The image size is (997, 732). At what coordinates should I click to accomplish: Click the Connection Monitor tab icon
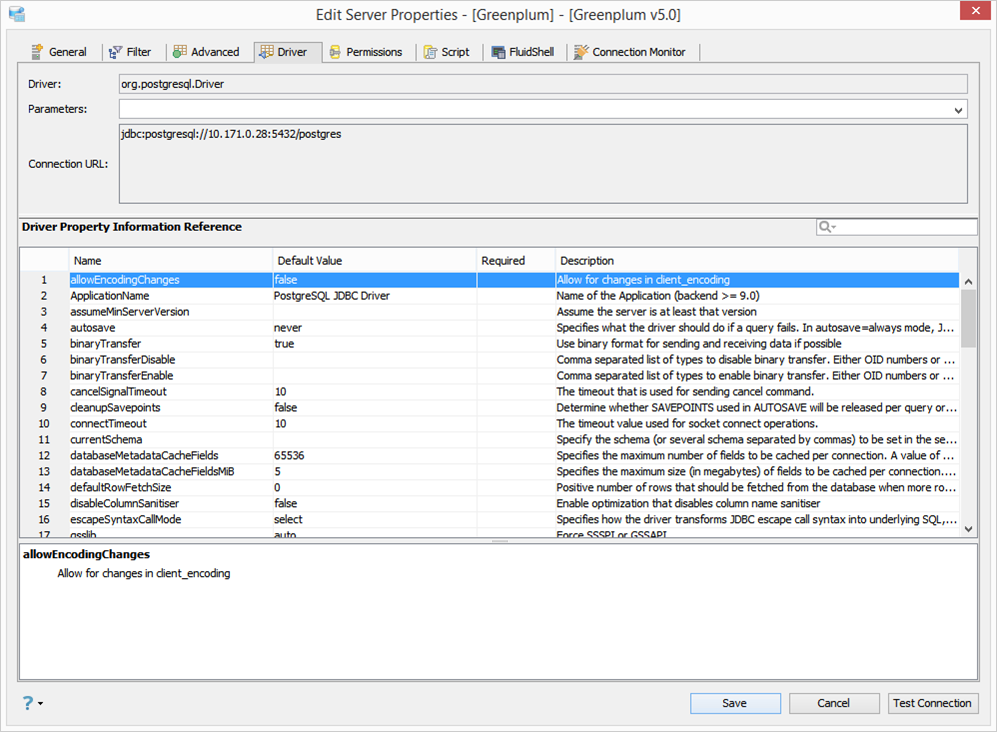tap(580, 51)
